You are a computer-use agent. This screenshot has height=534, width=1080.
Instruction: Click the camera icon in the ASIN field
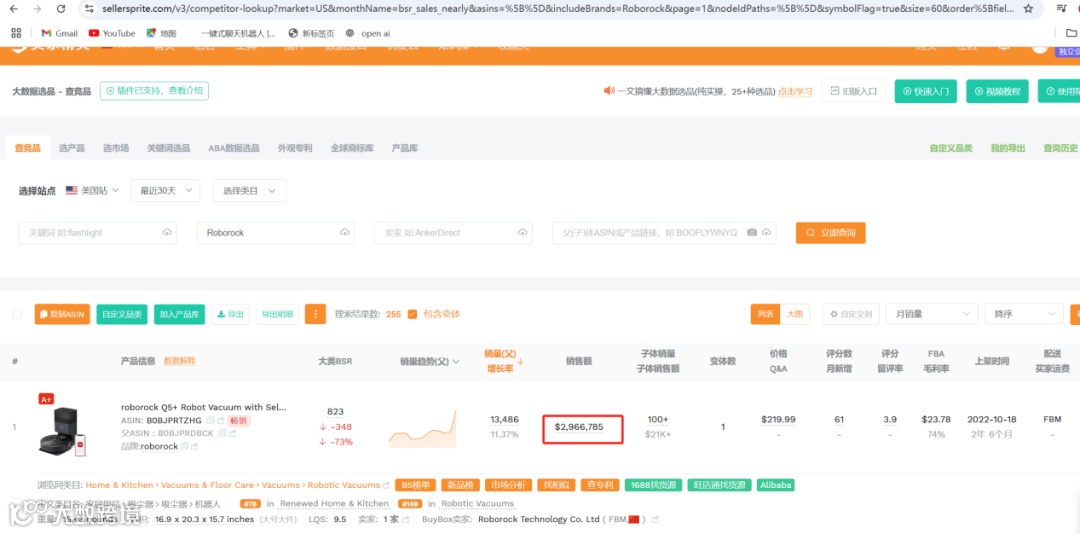(x=752, y=233)
